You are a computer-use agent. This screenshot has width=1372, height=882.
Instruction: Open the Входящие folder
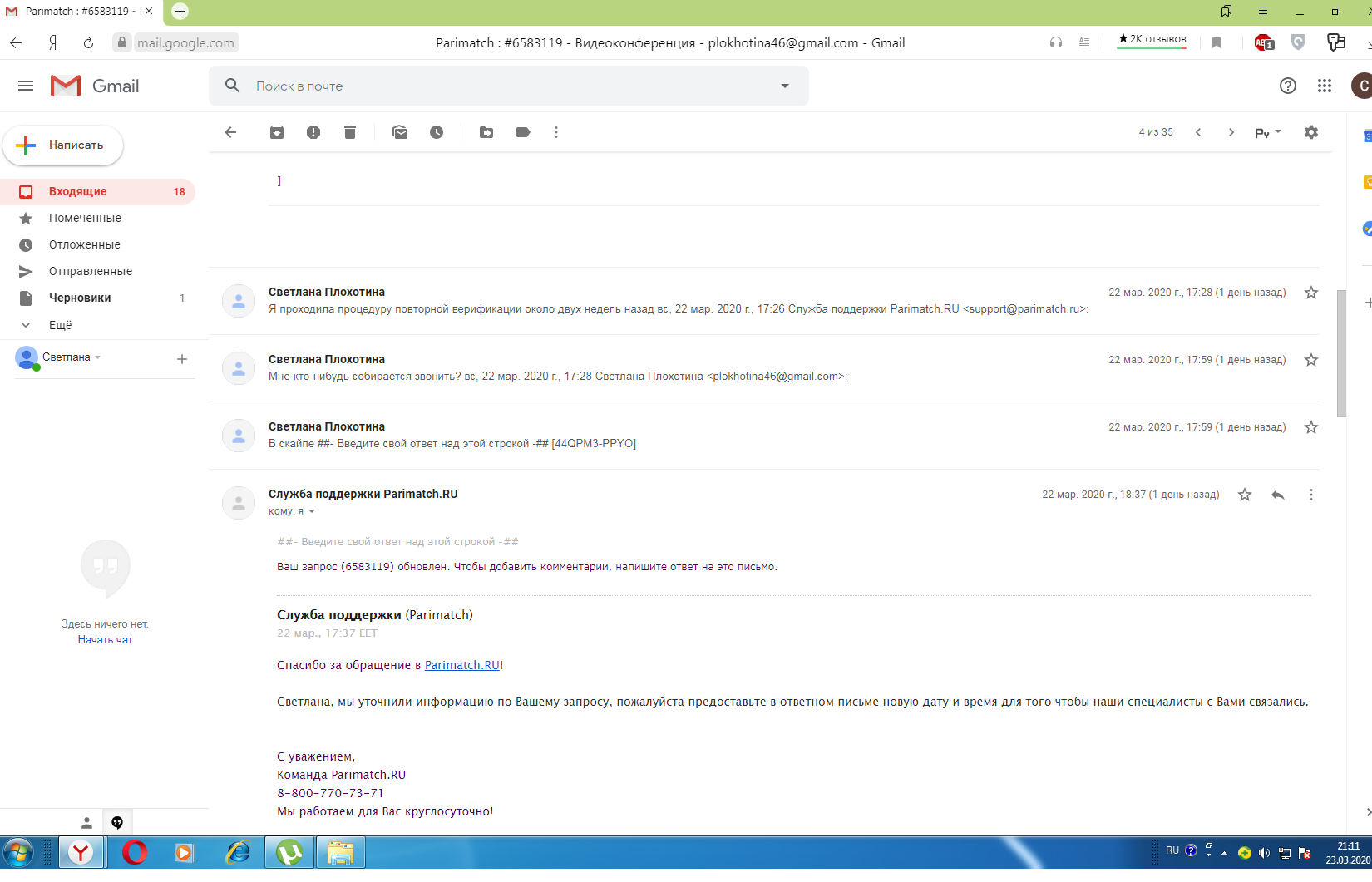(77, 191)
